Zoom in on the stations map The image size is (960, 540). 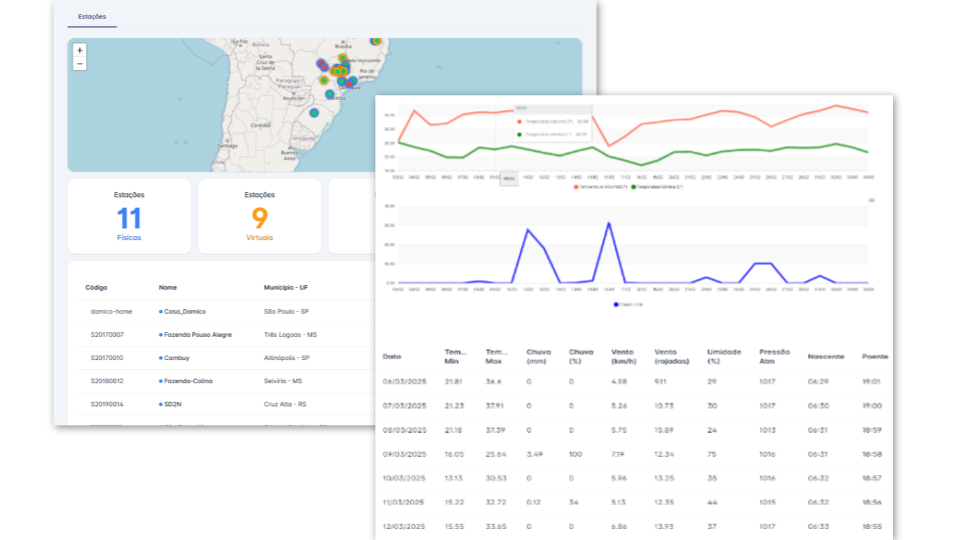(80, 50)
